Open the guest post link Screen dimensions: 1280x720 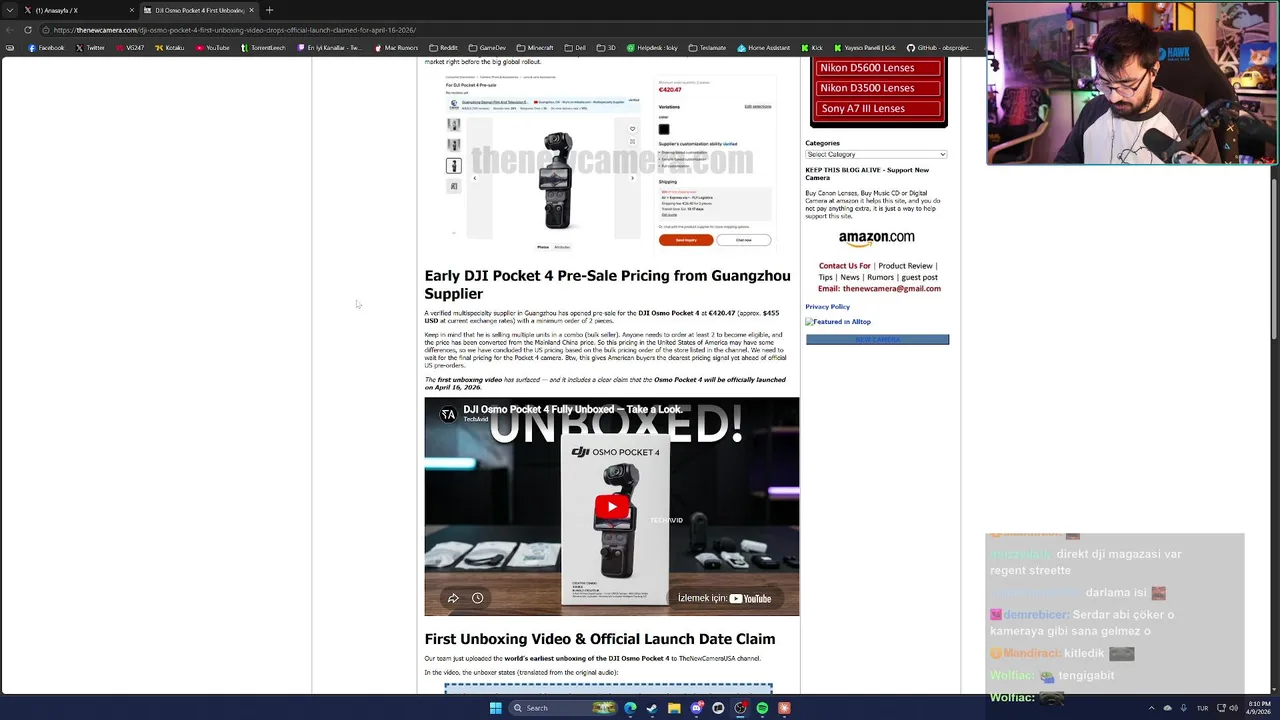[919, 277]
